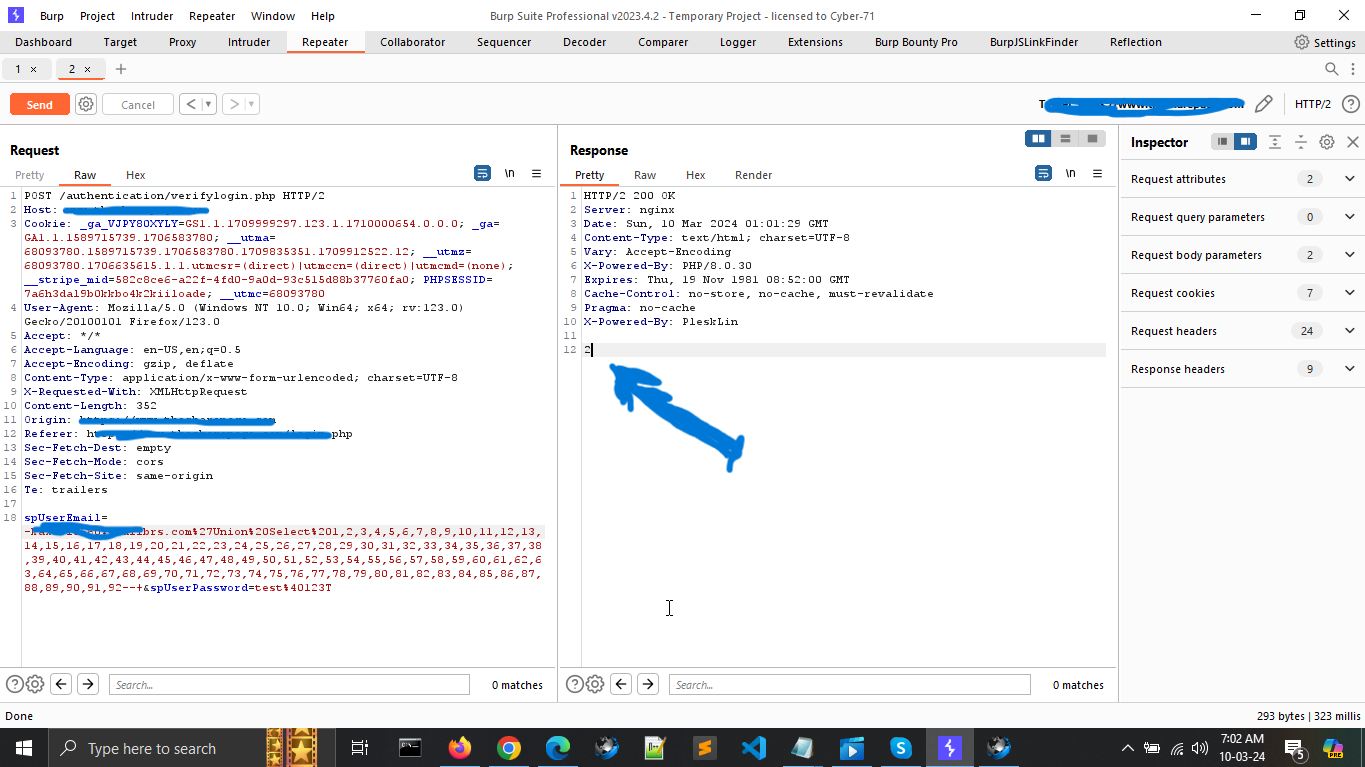Go to next match in Response search
Image resolution: width=1365 pixels, height=767 pixels.
pos(648,684)
